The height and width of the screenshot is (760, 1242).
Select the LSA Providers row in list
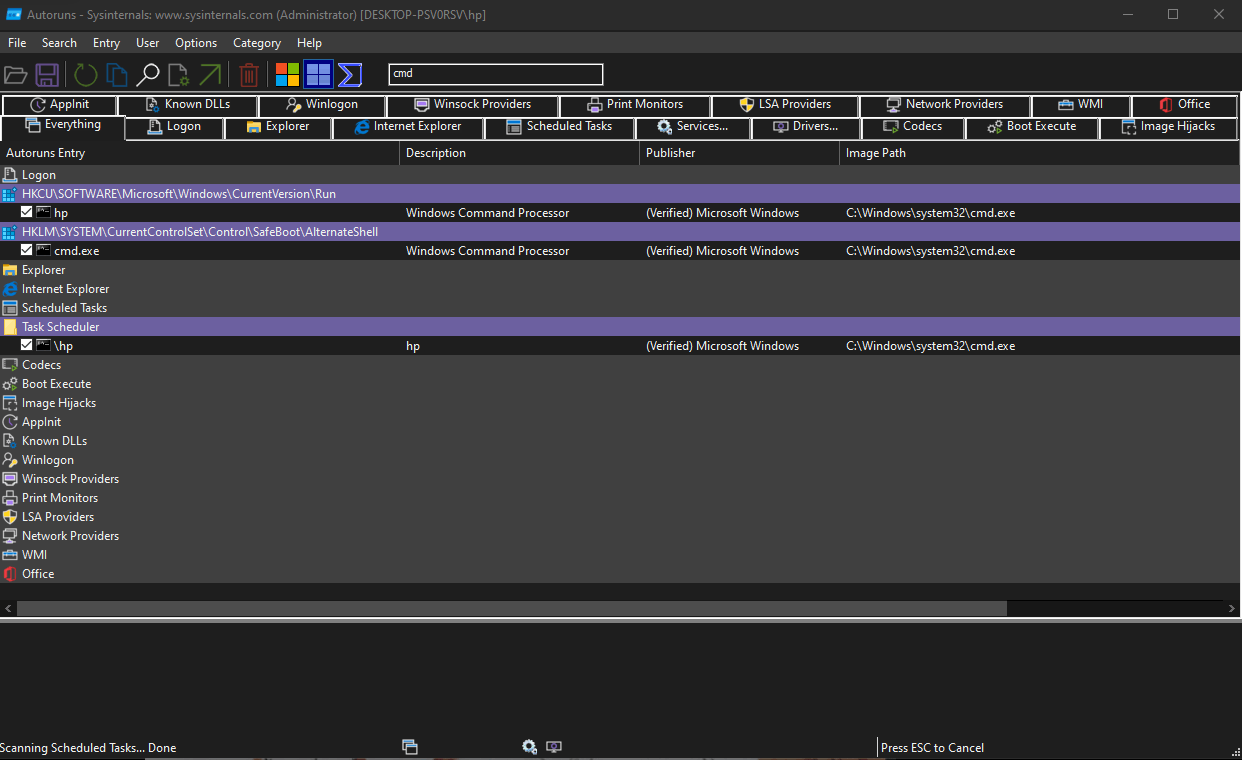pyautogui.click(x=620, y=516)
